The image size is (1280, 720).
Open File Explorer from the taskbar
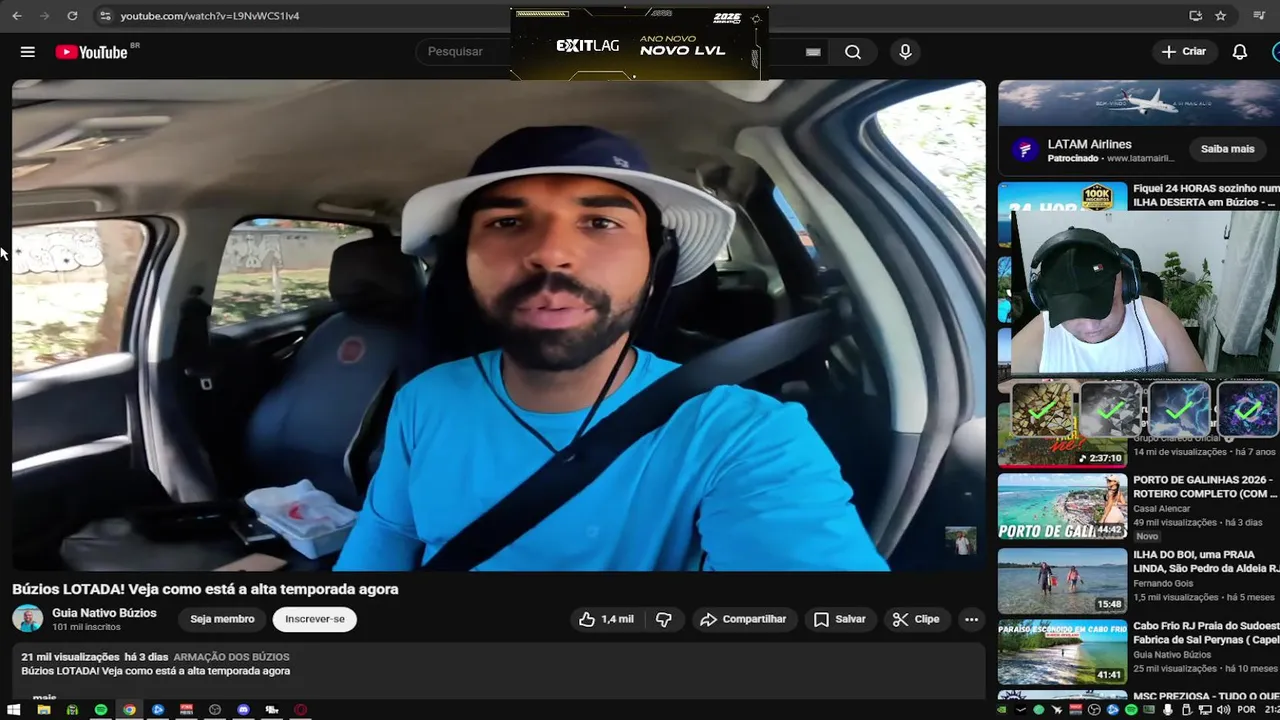coord(43,710)
